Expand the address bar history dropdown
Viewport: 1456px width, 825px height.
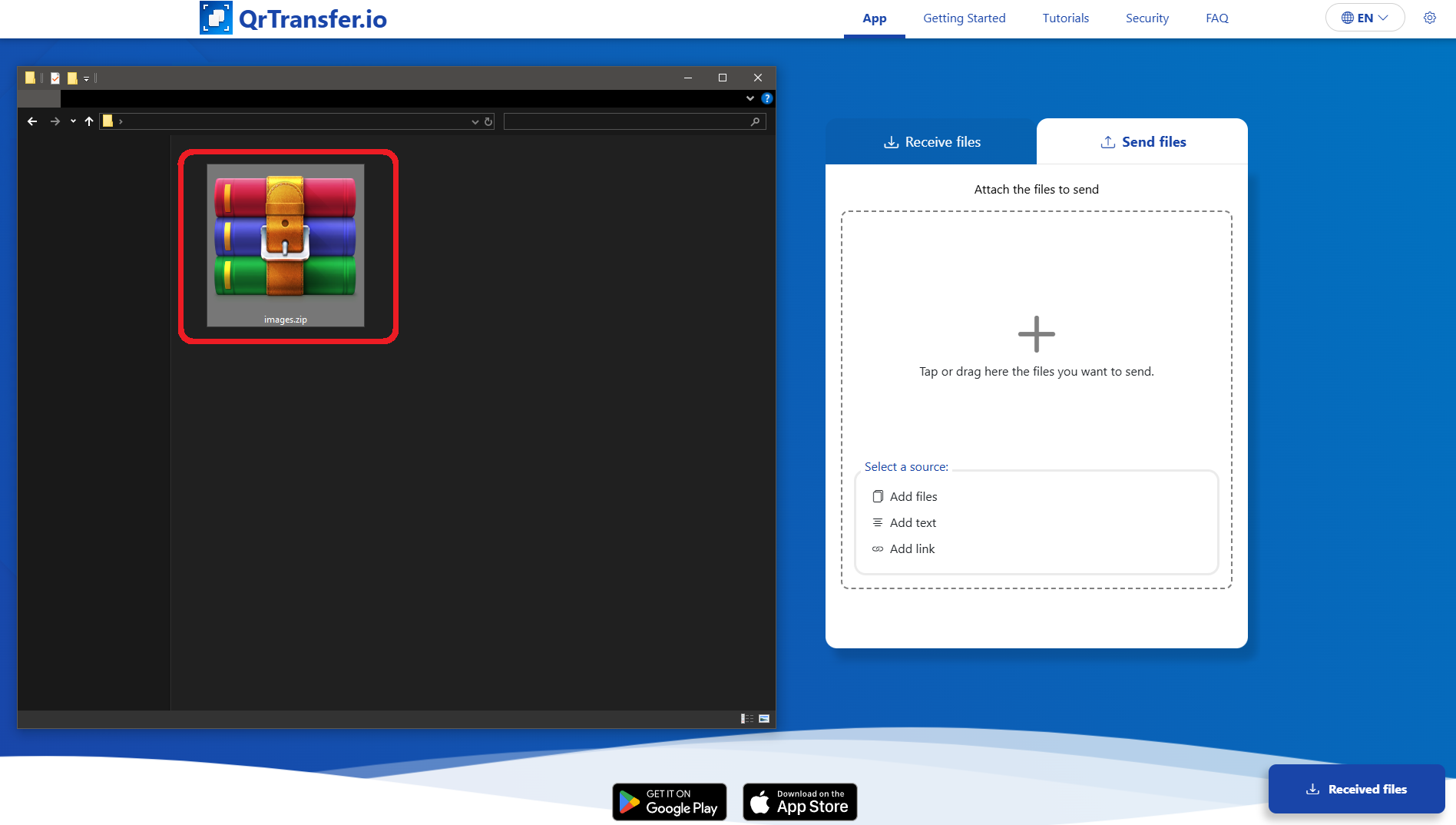tap(475, 121)
